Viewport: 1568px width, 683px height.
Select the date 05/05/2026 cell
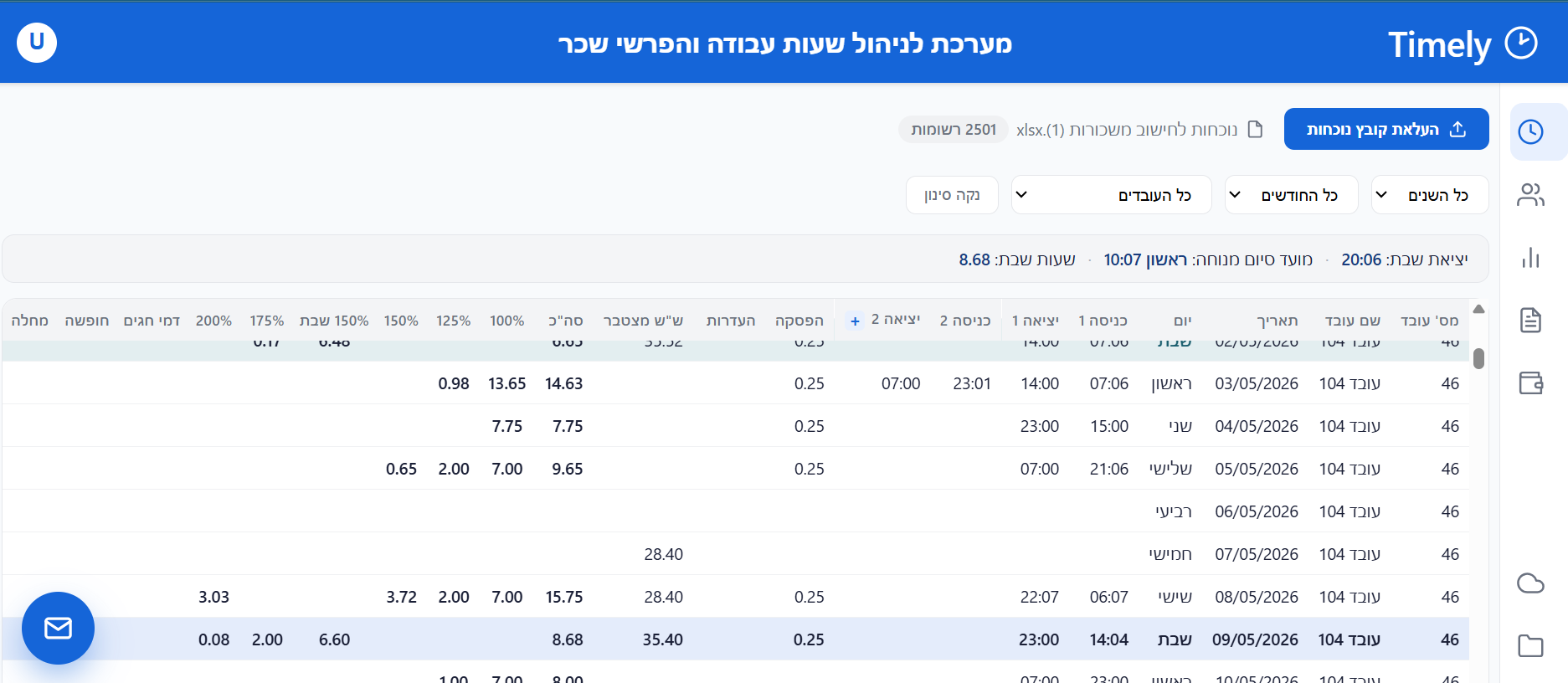tap(1257, 469)
